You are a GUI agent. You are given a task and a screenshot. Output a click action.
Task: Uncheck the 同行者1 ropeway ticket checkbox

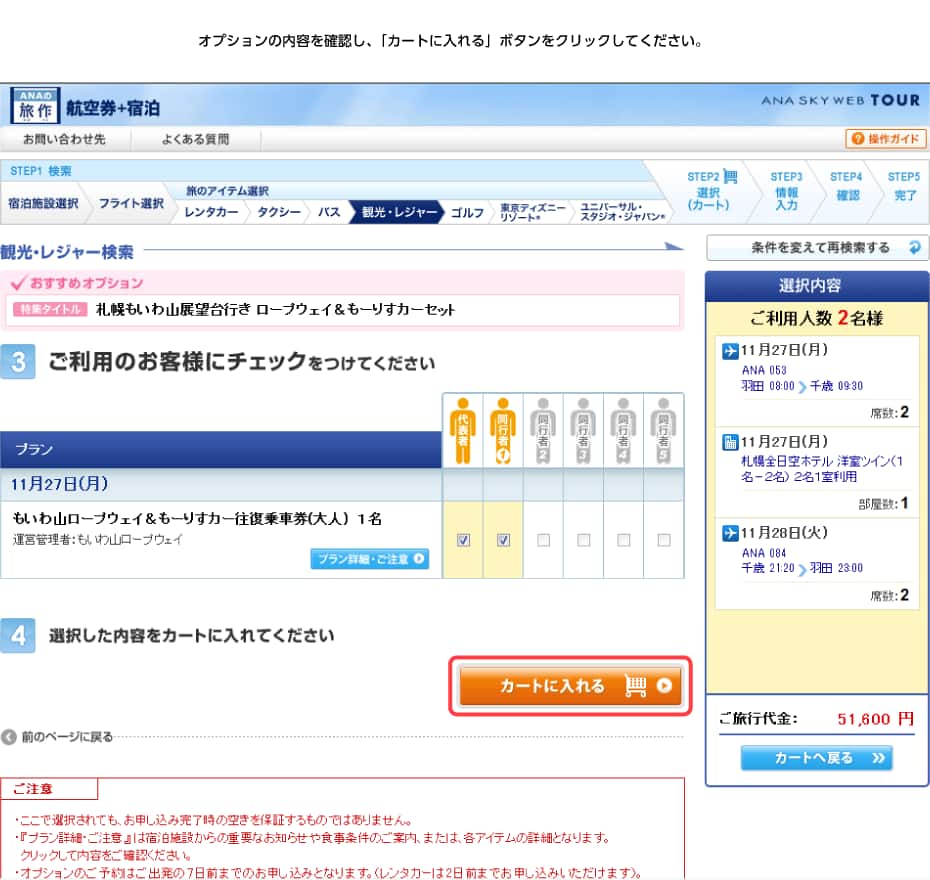[503, 540]
